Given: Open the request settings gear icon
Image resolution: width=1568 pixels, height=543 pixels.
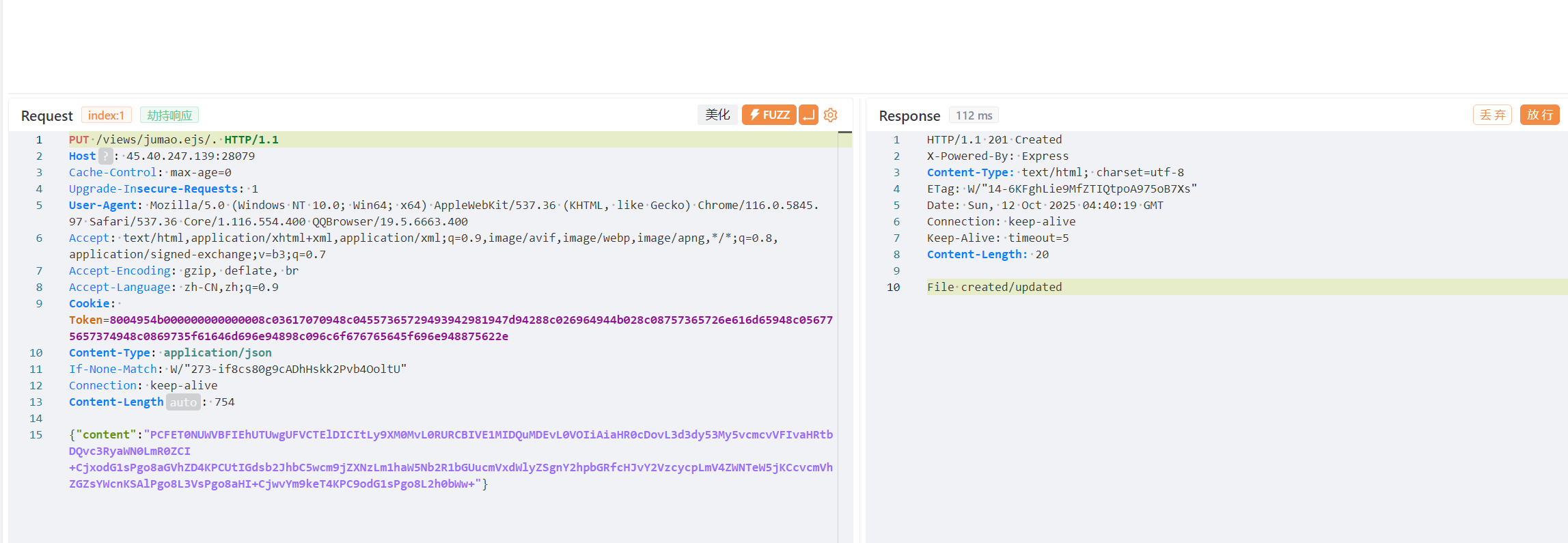Looking at the screenshot, I should click(831, 115).
